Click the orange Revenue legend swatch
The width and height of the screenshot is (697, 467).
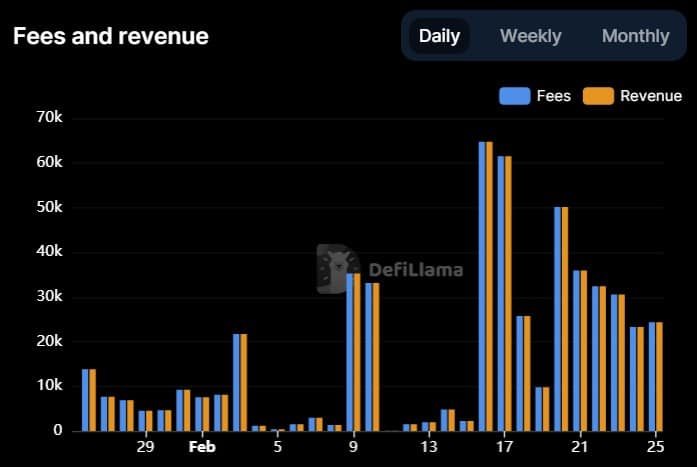pyautogui.click(x=598, y=96)
